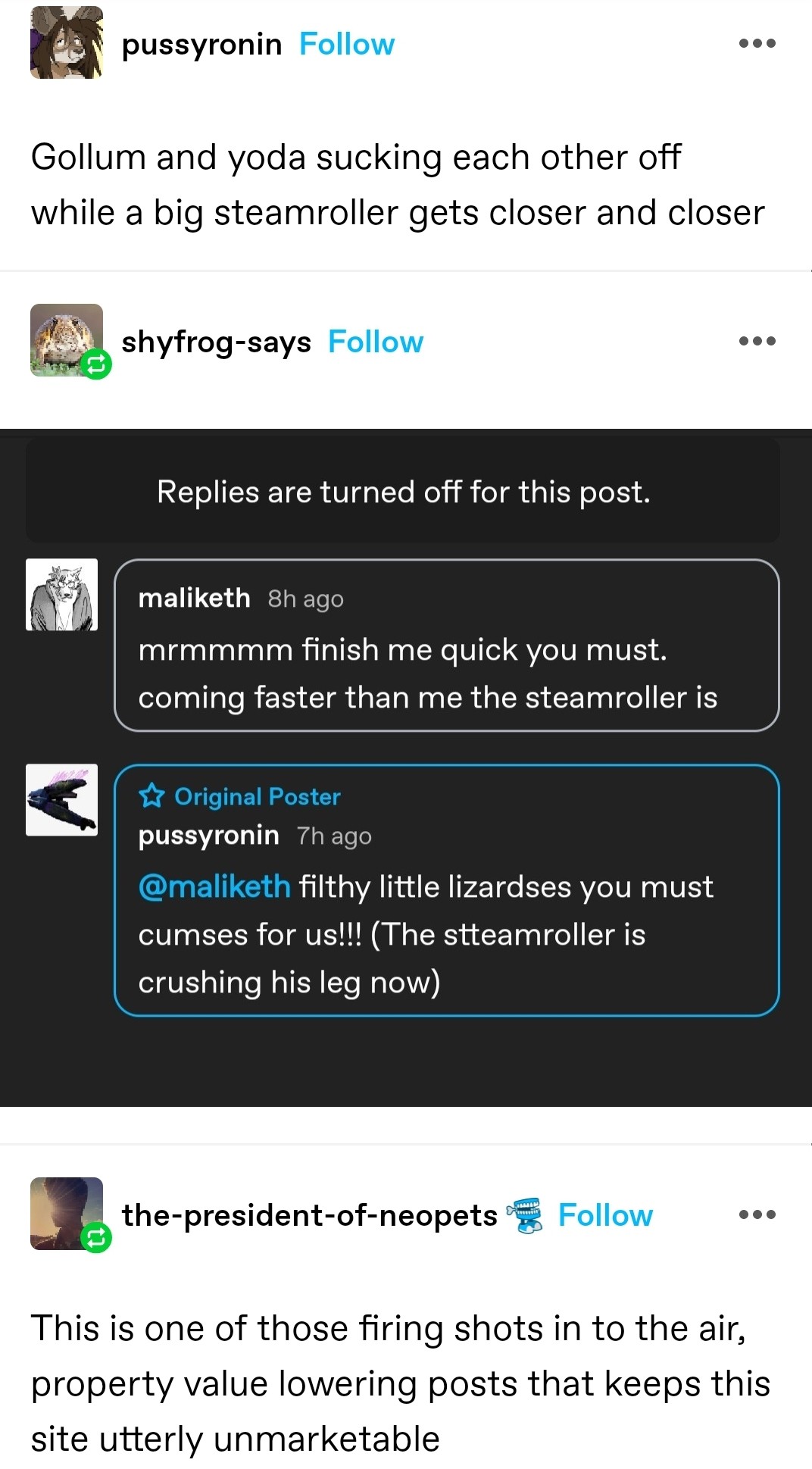The width and height of the screenshot is (812, 1469).
Task: Click the 8h ago timestamp
Action: tap(305, 599)
